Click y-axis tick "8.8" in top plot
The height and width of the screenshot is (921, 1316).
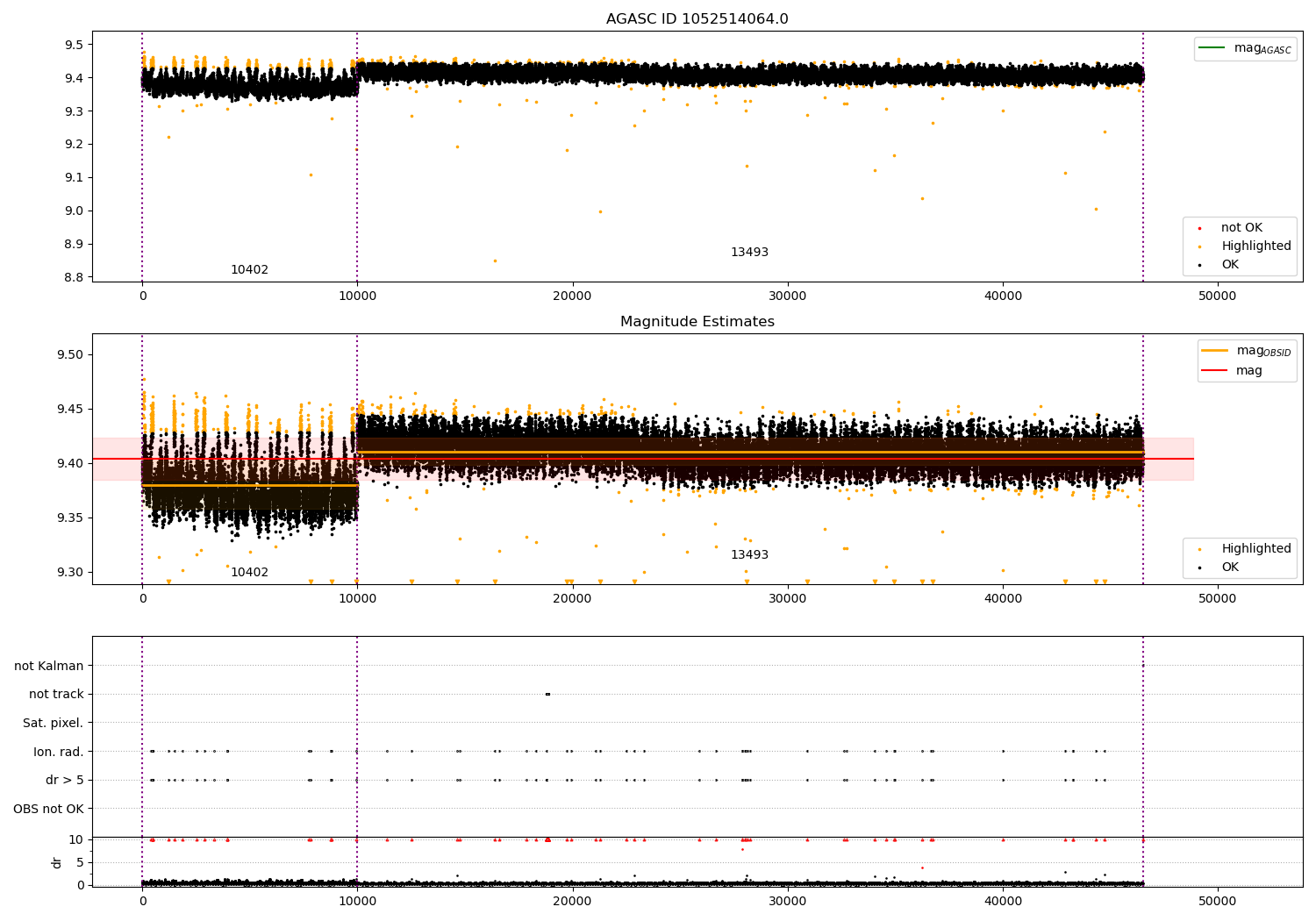75,278
